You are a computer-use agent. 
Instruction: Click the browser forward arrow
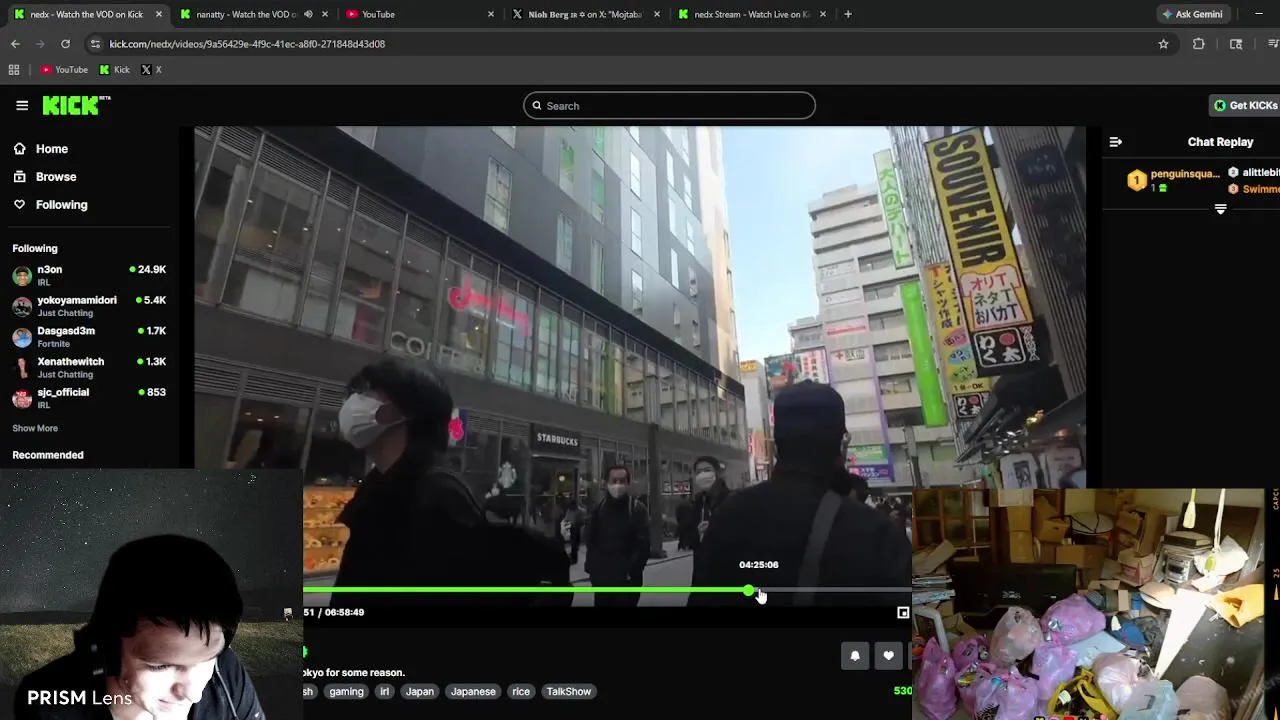[x=40, y=44]
